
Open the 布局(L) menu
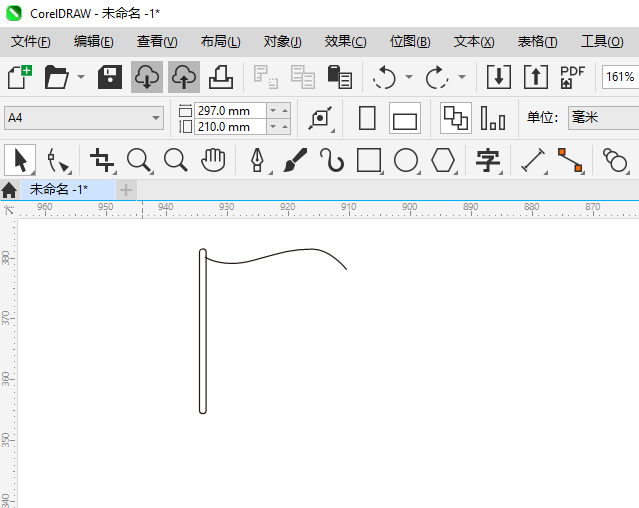(x=220, y=42)
